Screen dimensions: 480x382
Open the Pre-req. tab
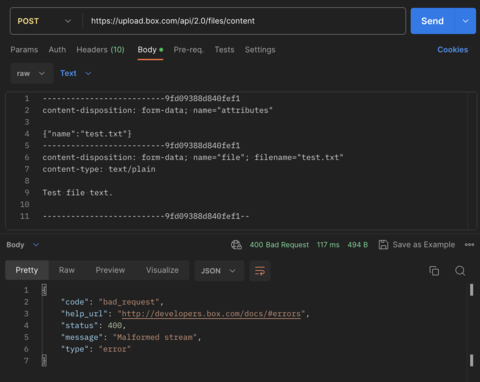coord(189,50)
